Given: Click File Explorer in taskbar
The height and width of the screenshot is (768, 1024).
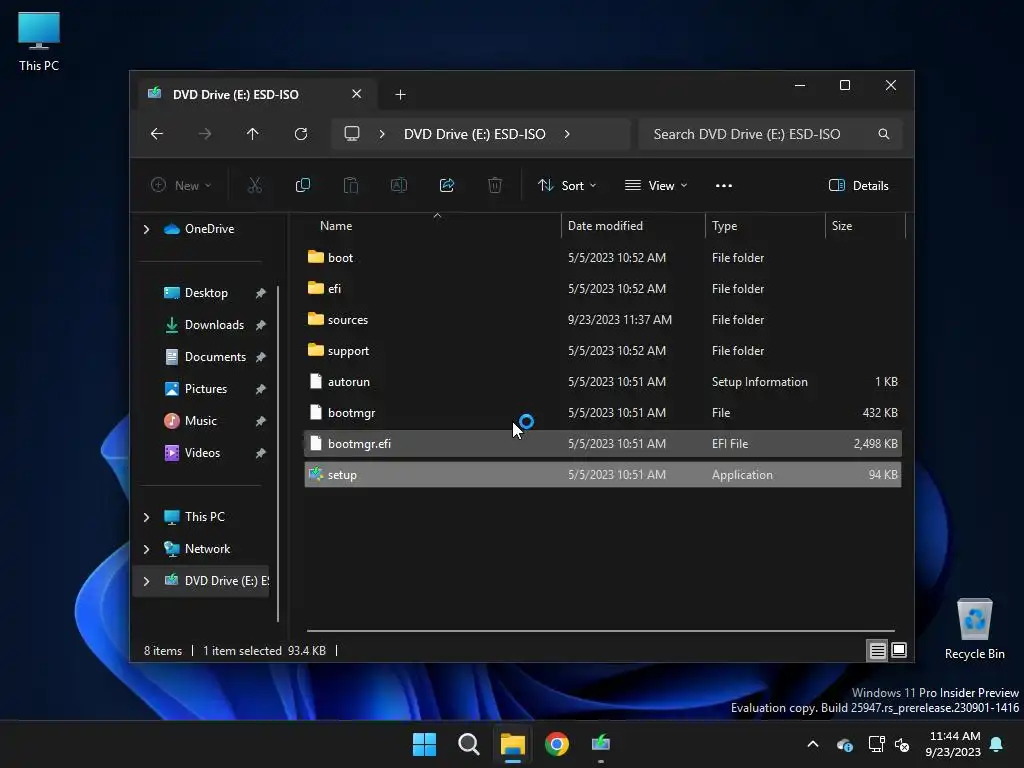Looking at the screenshot, I should (513, 744).
